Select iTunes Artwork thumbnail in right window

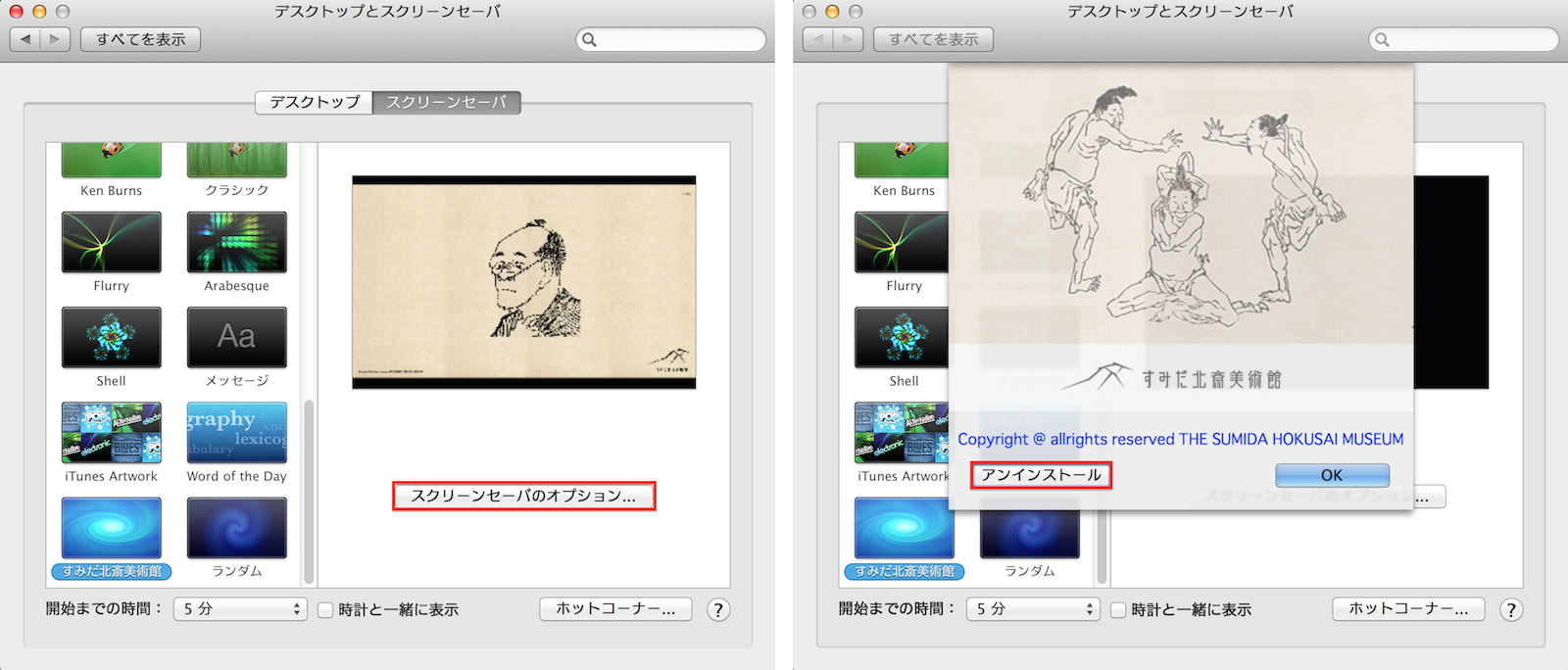pyautogui.click(x=902, y=433)
